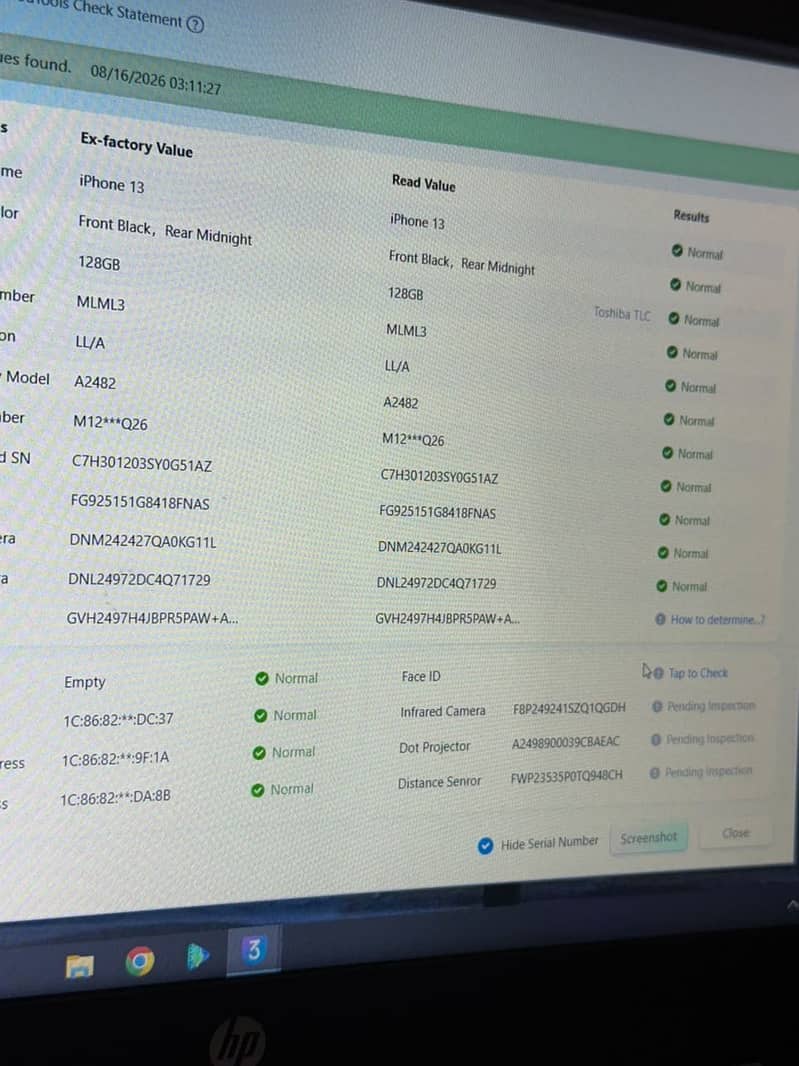
Task: Select the Empty value text
Action: pyautogui.click(x=85, y=682)
